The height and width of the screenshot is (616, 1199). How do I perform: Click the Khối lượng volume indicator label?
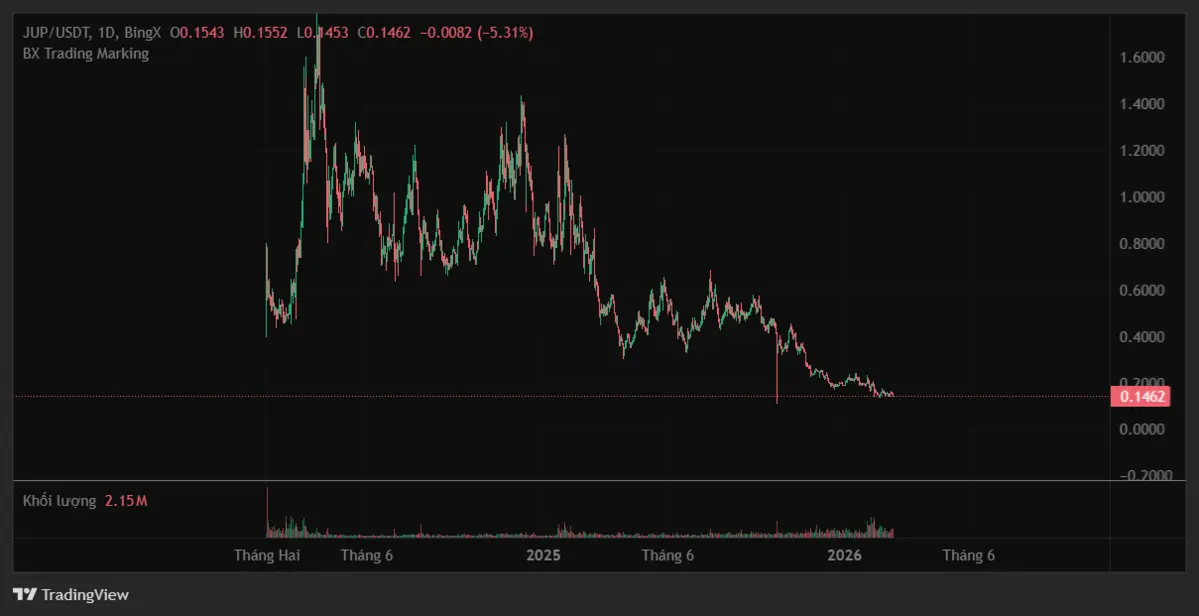click(60, 500)
